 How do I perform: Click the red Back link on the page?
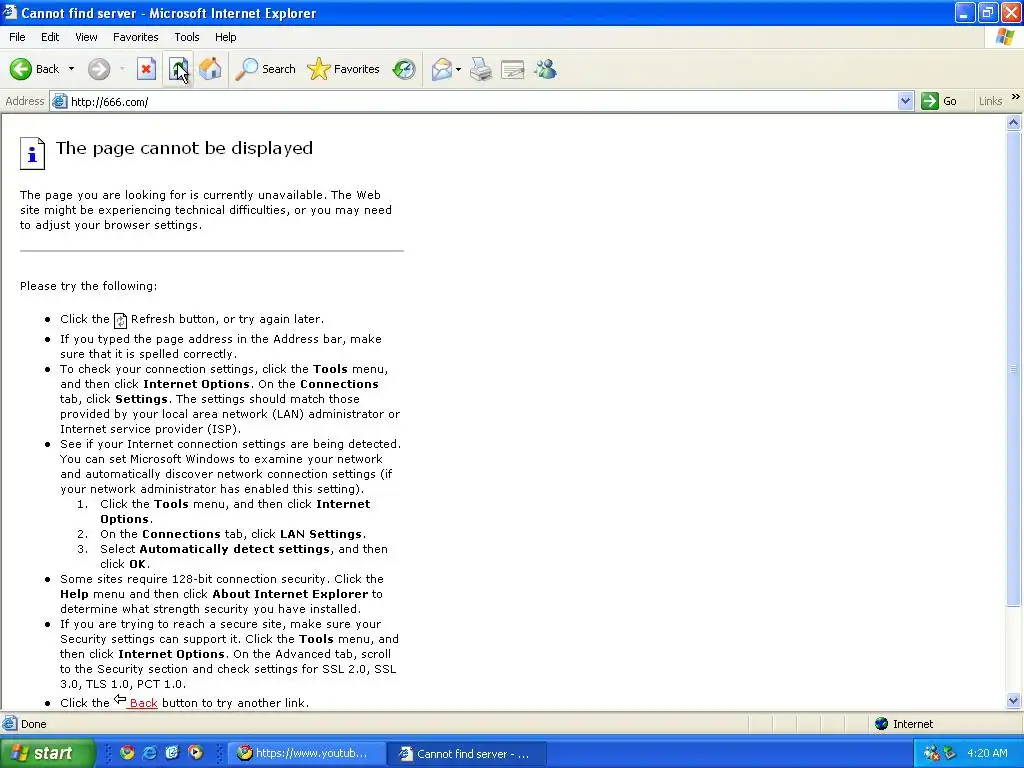[143, 703]
